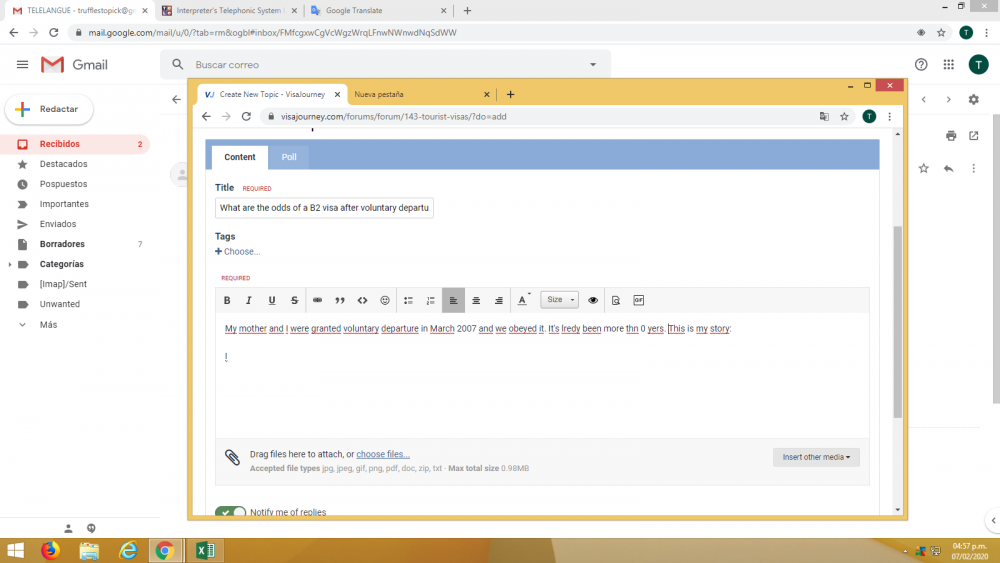Star the open email in Gmail
The width and height of the screenshot is (1000, 563).
923,168
